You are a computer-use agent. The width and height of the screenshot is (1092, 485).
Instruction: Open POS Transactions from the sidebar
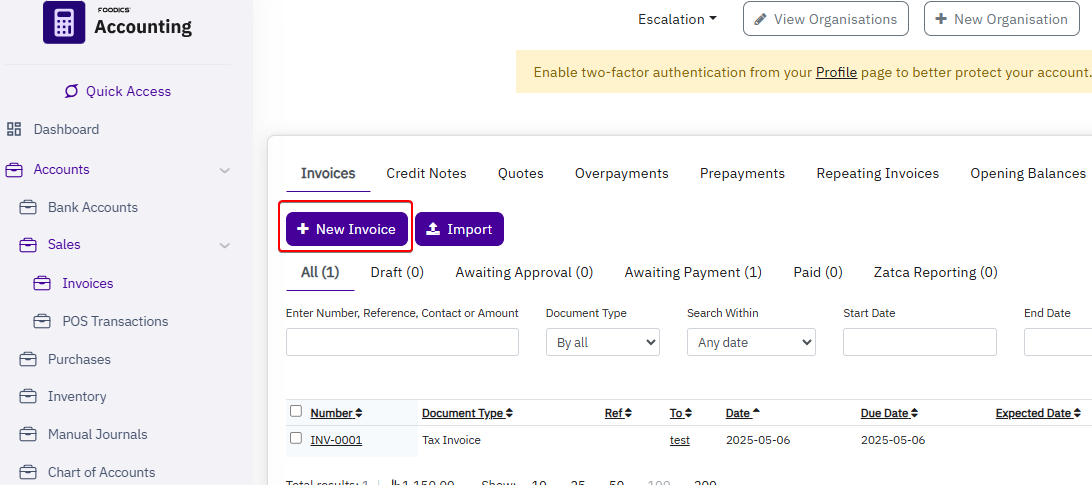tap(114, 321)
